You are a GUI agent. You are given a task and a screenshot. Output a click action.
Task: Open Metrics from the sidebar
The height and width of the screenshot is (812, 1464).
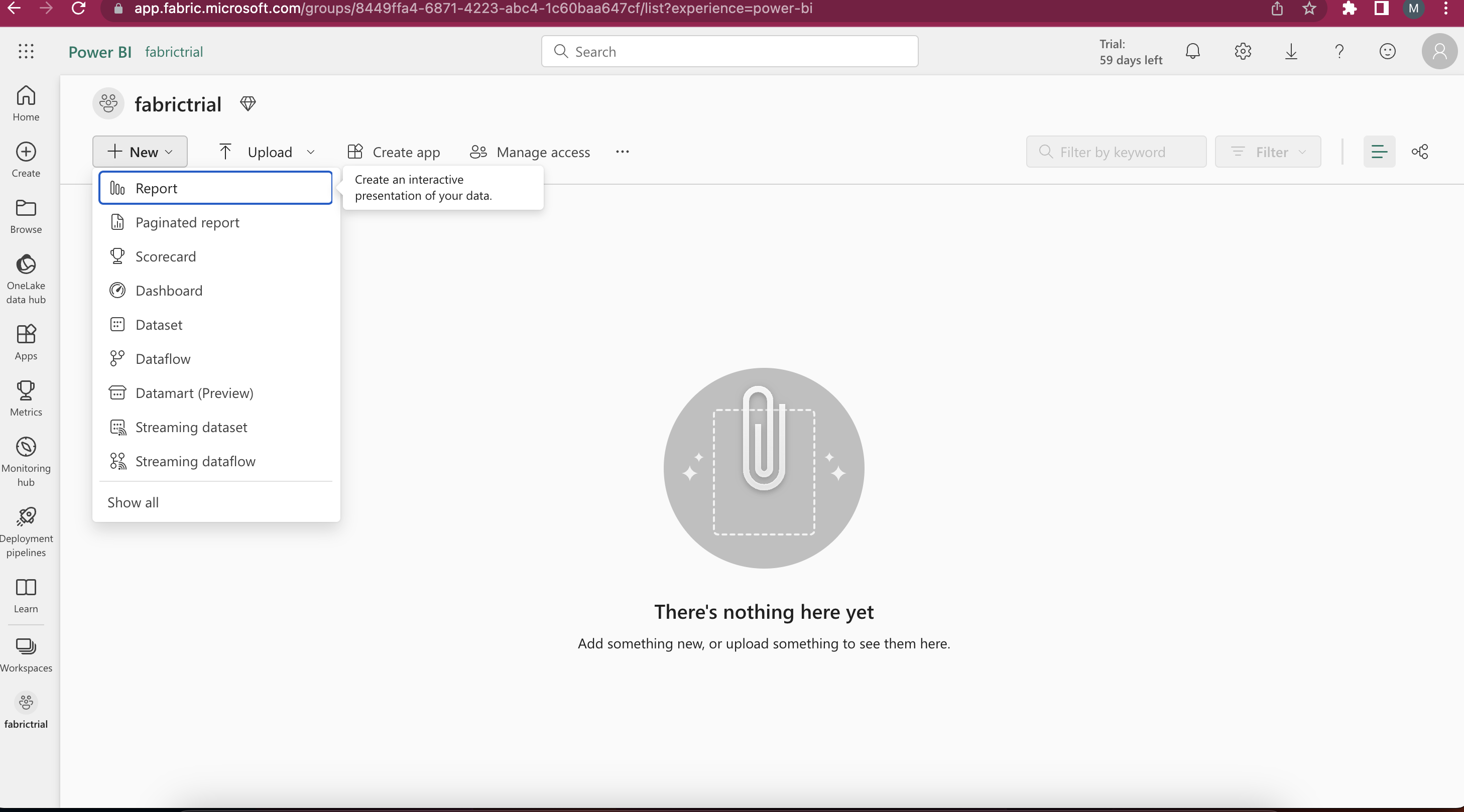tap(26, 399)
